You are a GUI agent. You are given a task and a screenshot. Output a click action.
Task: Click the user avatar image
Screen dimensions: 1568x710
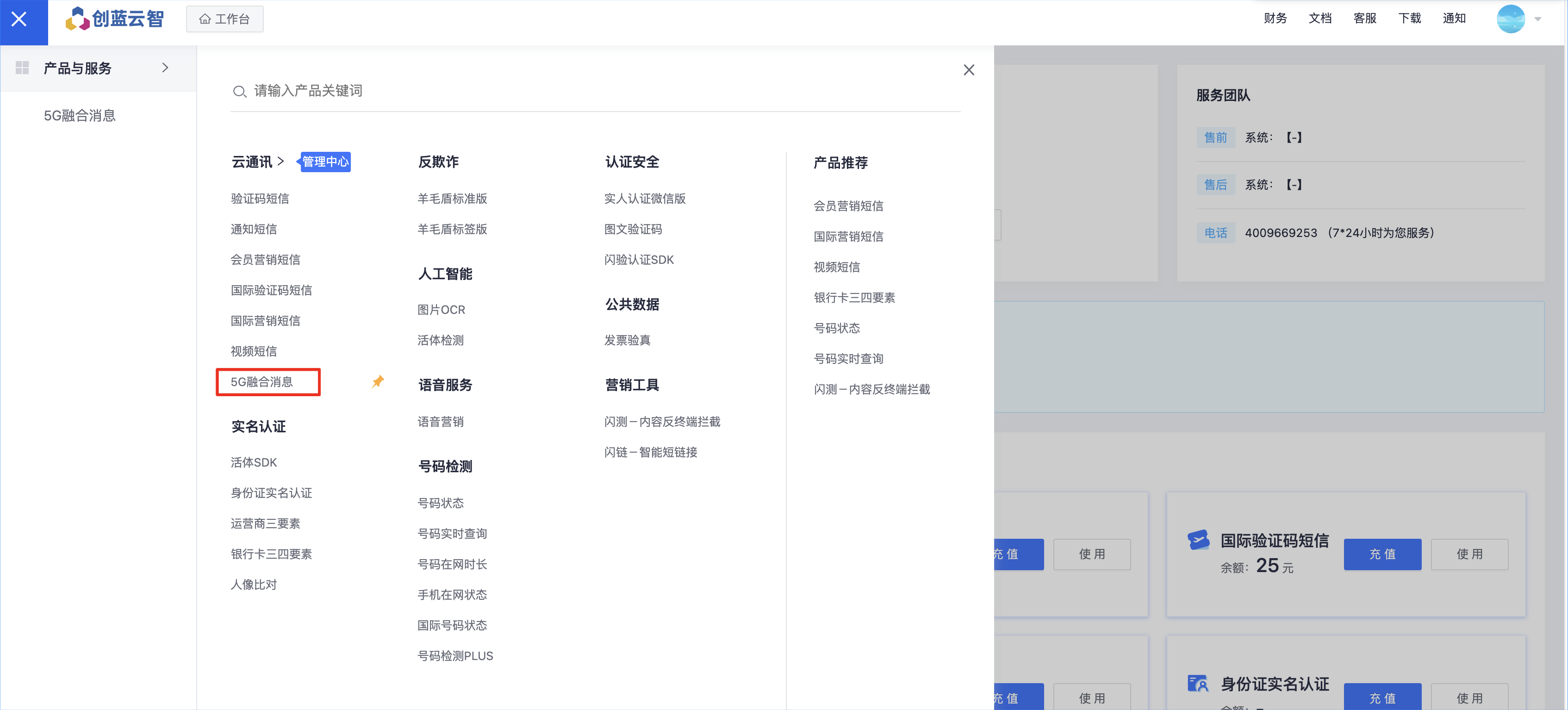[x=1510, y=19]
